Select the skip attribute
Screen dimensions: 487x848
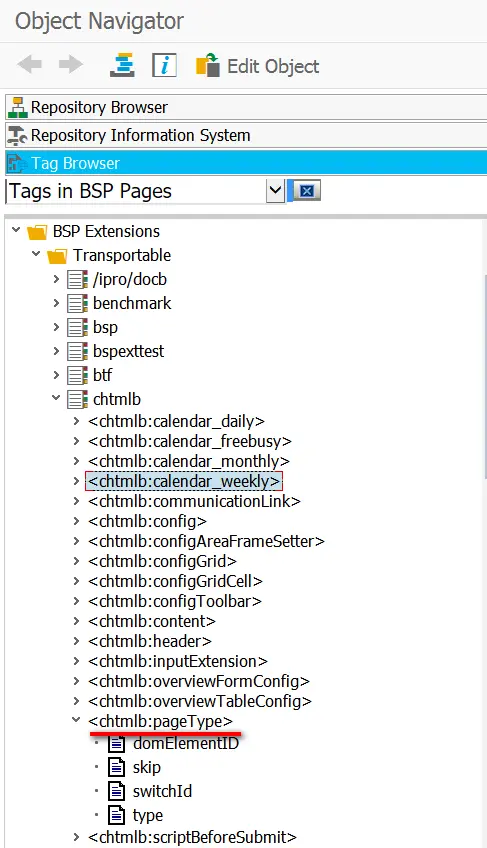tap(147, 767)
